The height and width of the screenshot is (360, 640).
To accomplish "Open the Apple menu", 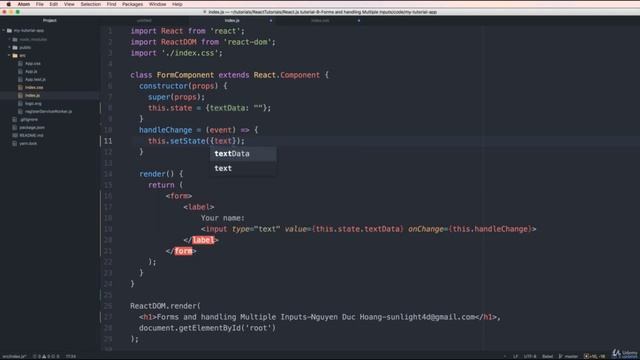I will coord(9,4).
